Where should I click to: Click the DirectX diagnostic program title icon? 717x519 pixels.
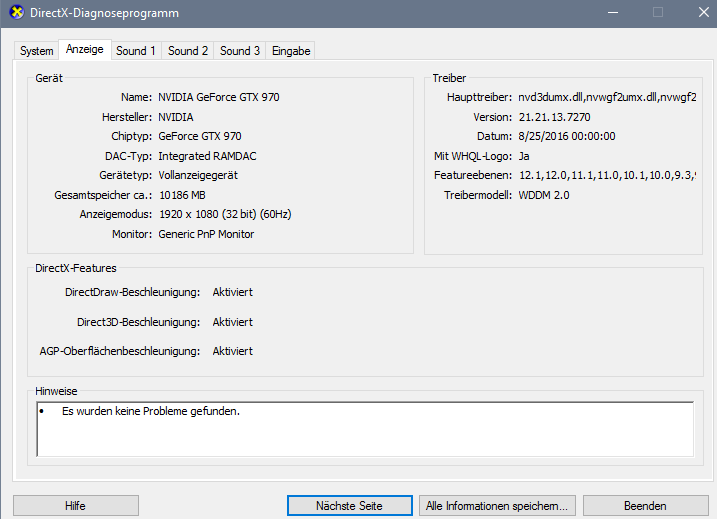tap(16, 12)
